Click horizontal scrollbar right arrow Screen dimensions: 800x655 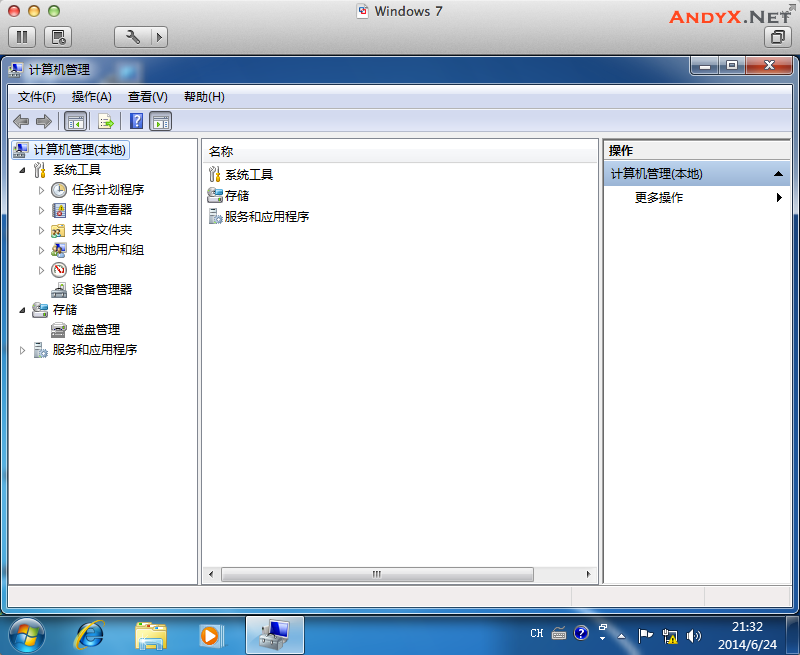tap(588, 574)
